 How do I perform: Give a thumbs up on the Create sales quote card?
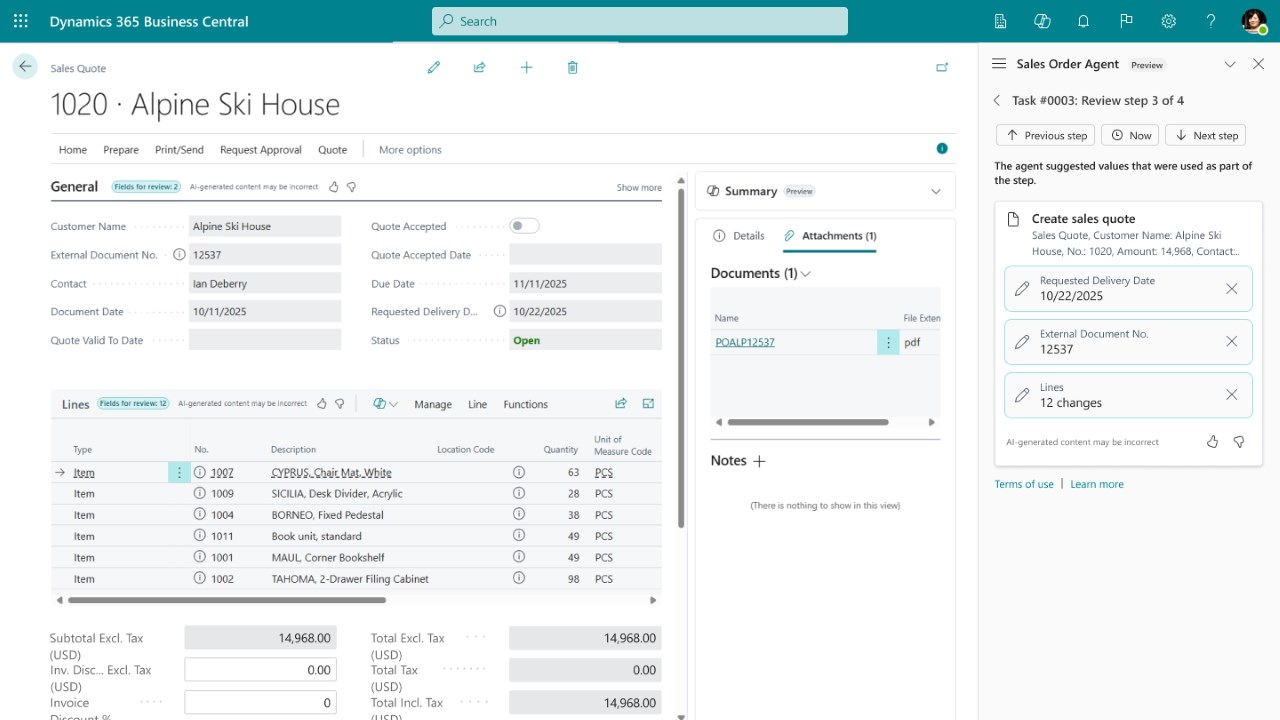(1213, 441)
